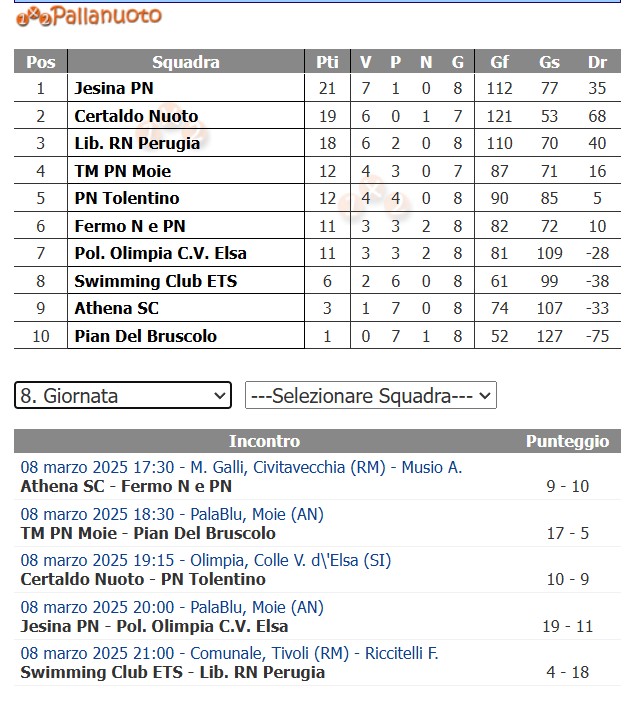632x711 pixels.
Task: Click PN Tolentino in standings
Action: (127, 198)
